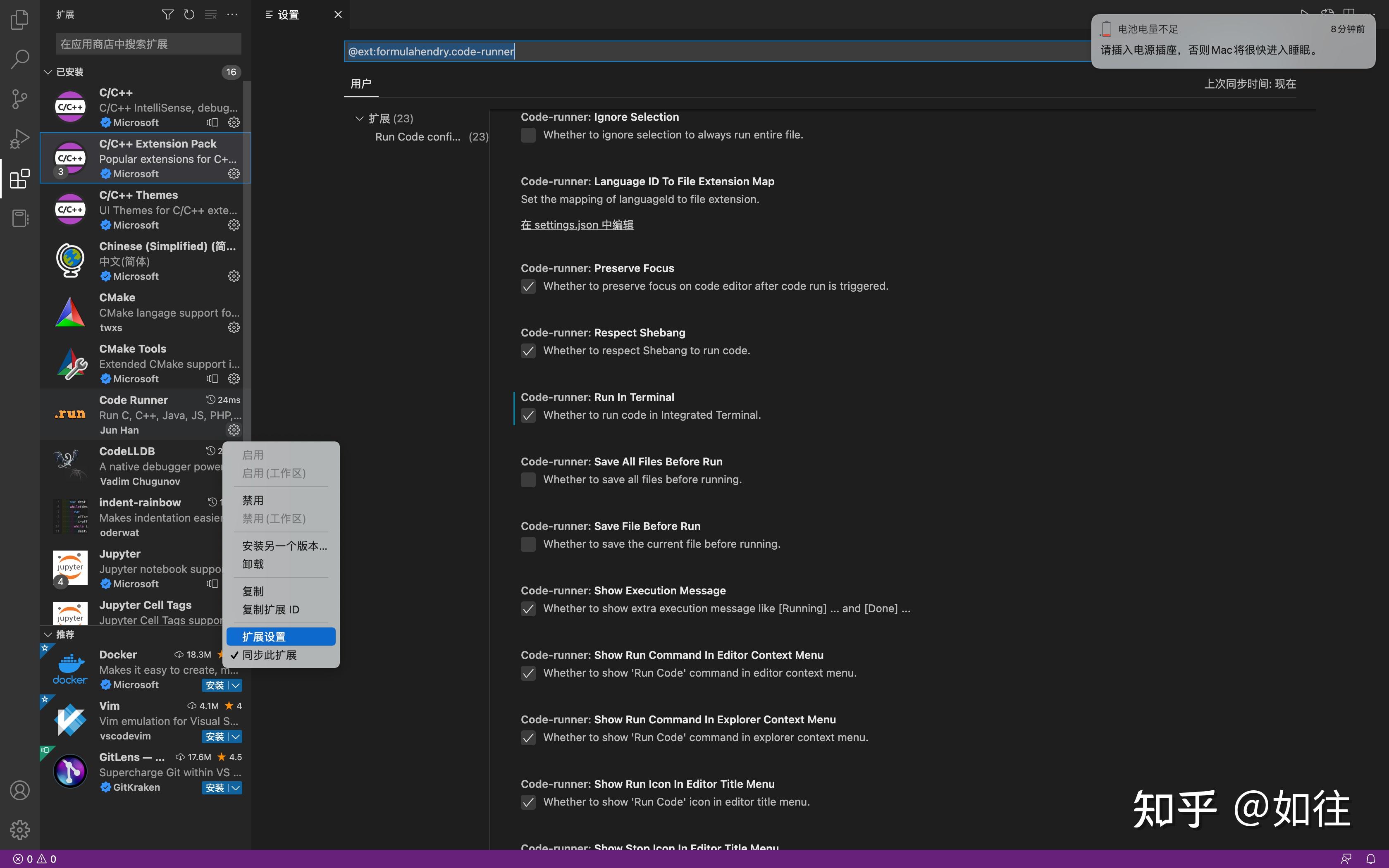Collapse the 已安装 installed section

(x=48, y=72)
